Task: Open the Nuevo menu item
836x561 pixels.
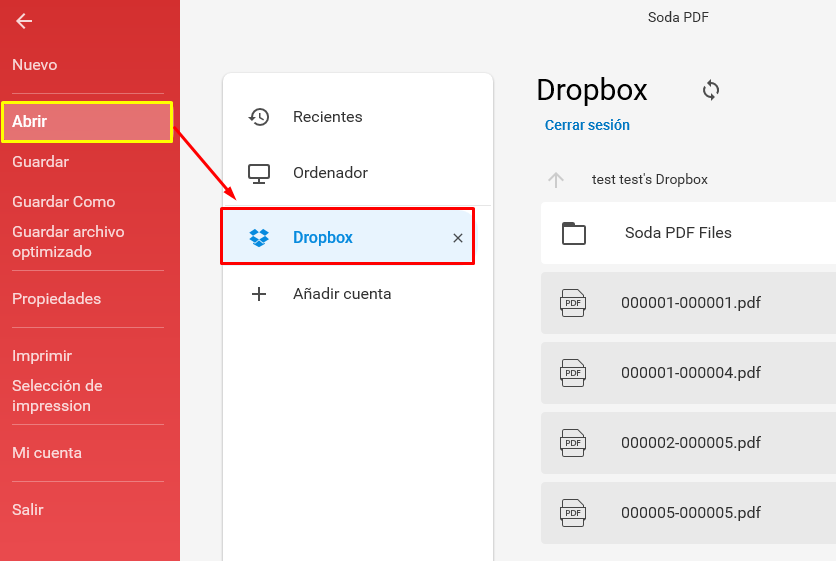Action: pos(35,65)
